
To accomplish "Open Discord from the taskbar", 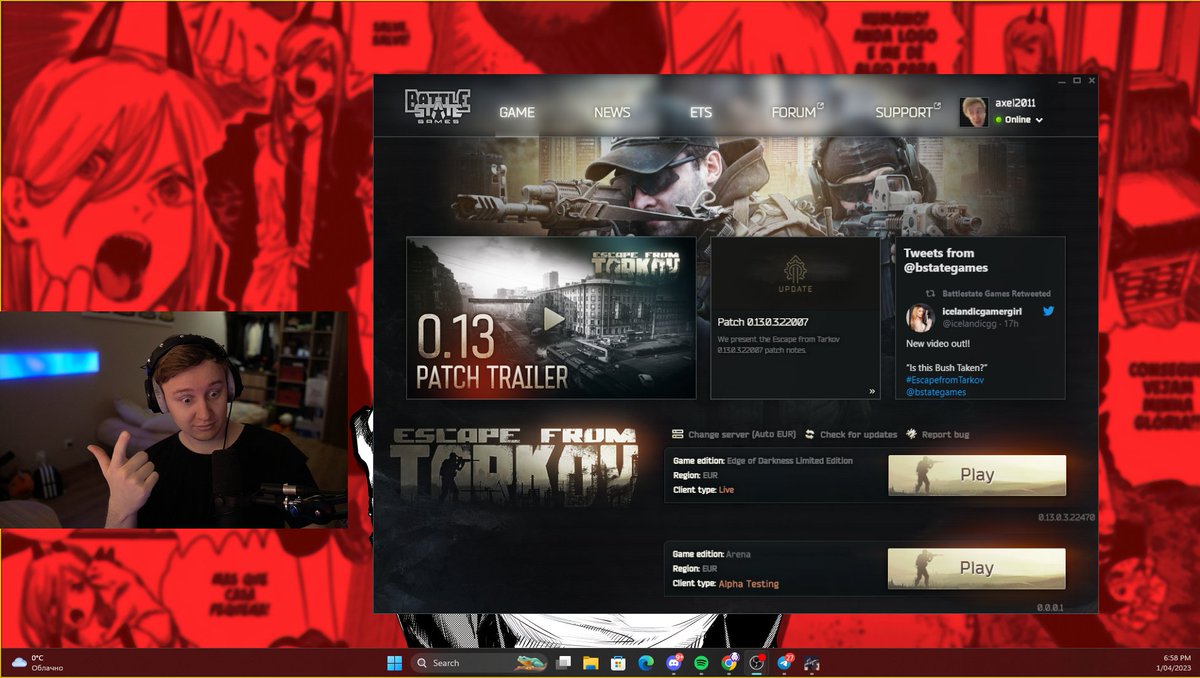I will 674,662.
